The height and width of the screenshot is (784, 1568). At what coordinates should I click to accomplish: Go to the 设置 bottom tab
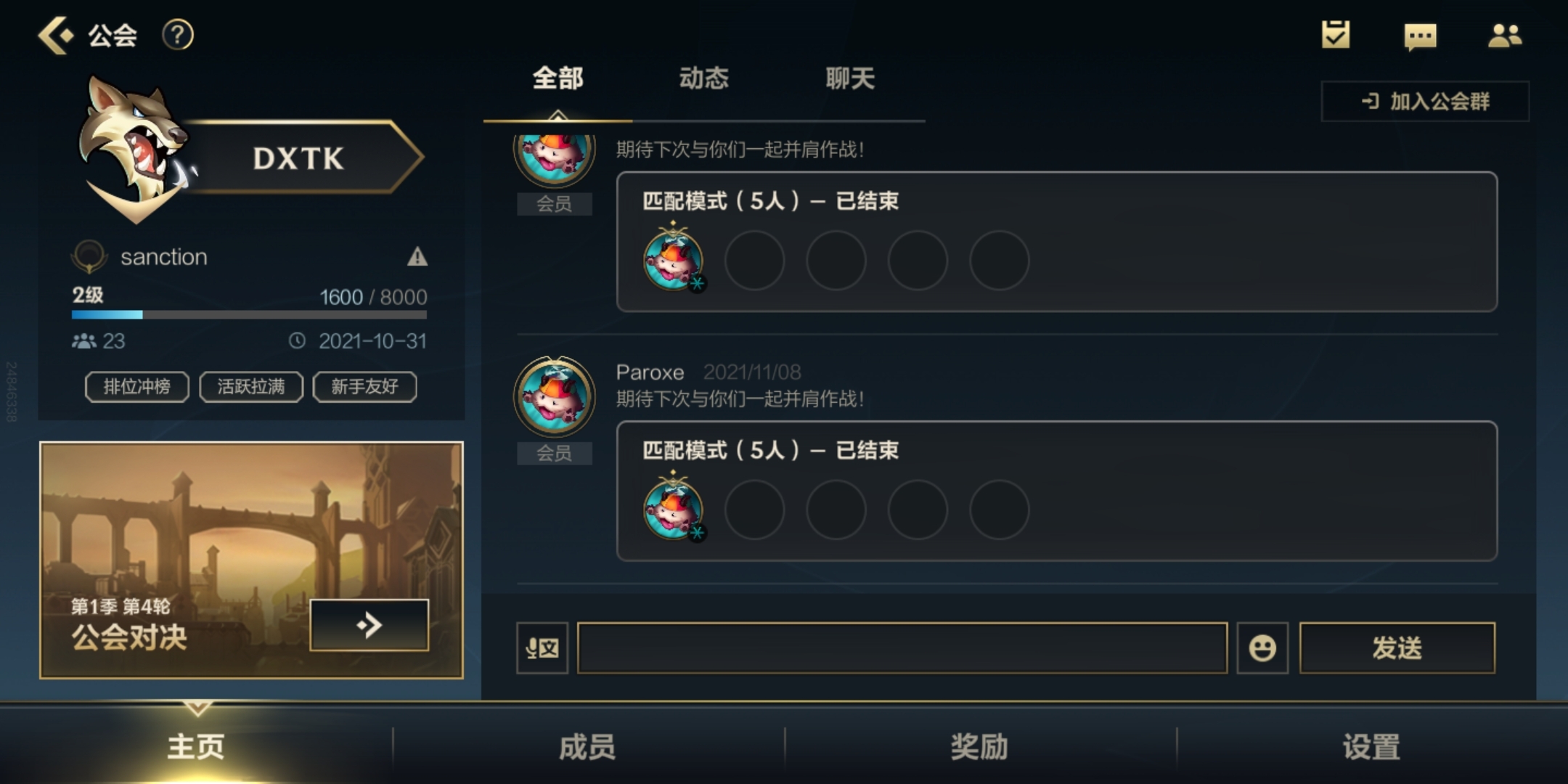pyautogui.click(x=1371, y=747)
